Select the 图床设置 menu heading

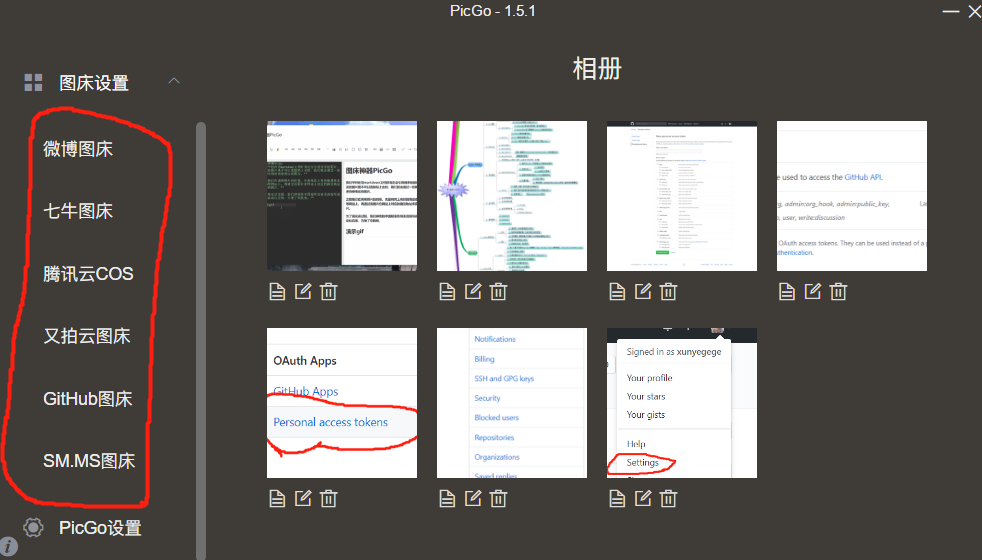point(94,83)
